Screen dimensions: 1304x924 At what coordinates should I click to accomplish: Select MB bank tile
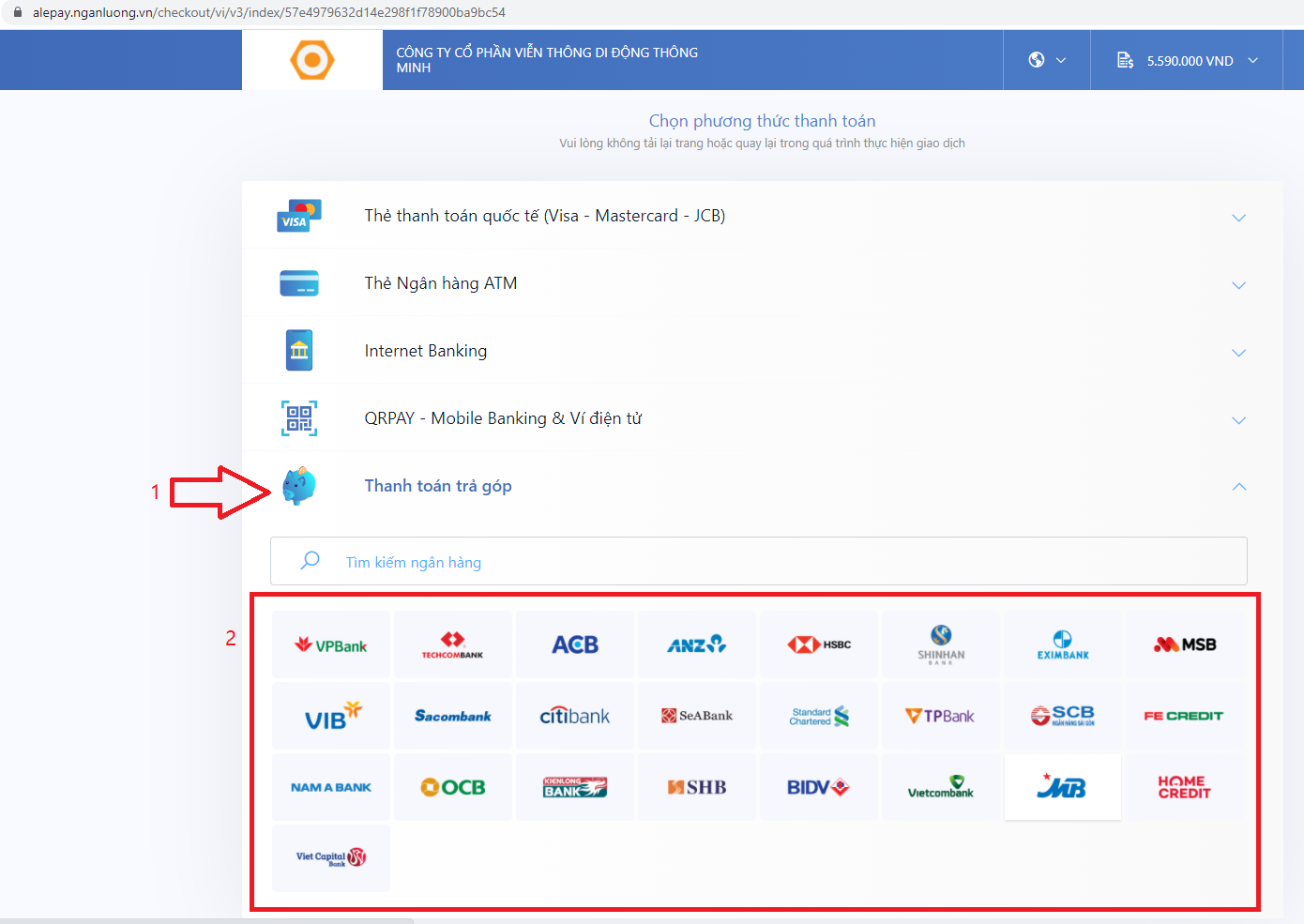point(1063,787)
